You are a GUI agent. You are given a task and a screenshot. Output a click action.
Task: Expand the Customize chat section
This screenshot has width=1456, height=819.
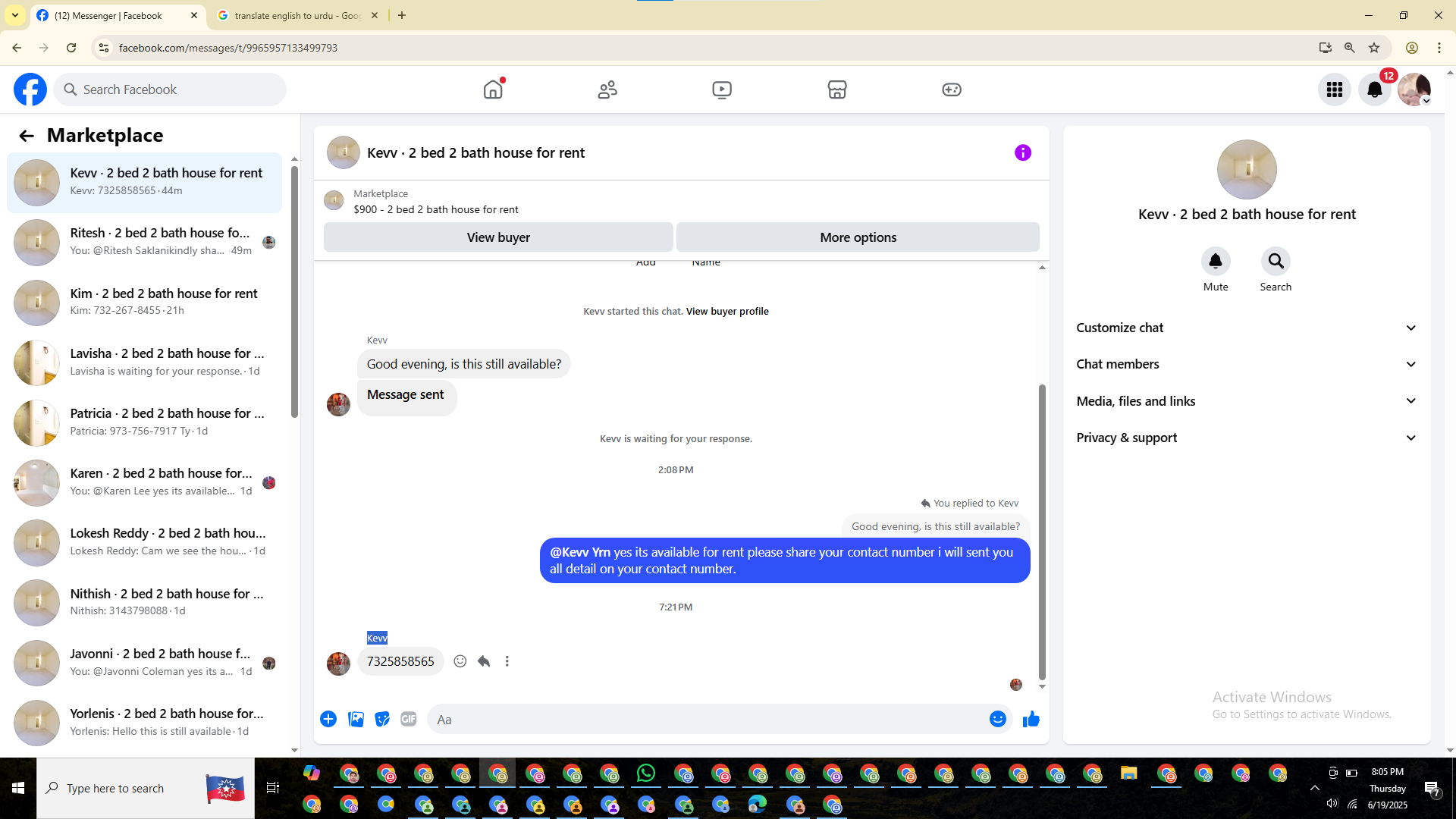click(1247, 328)
